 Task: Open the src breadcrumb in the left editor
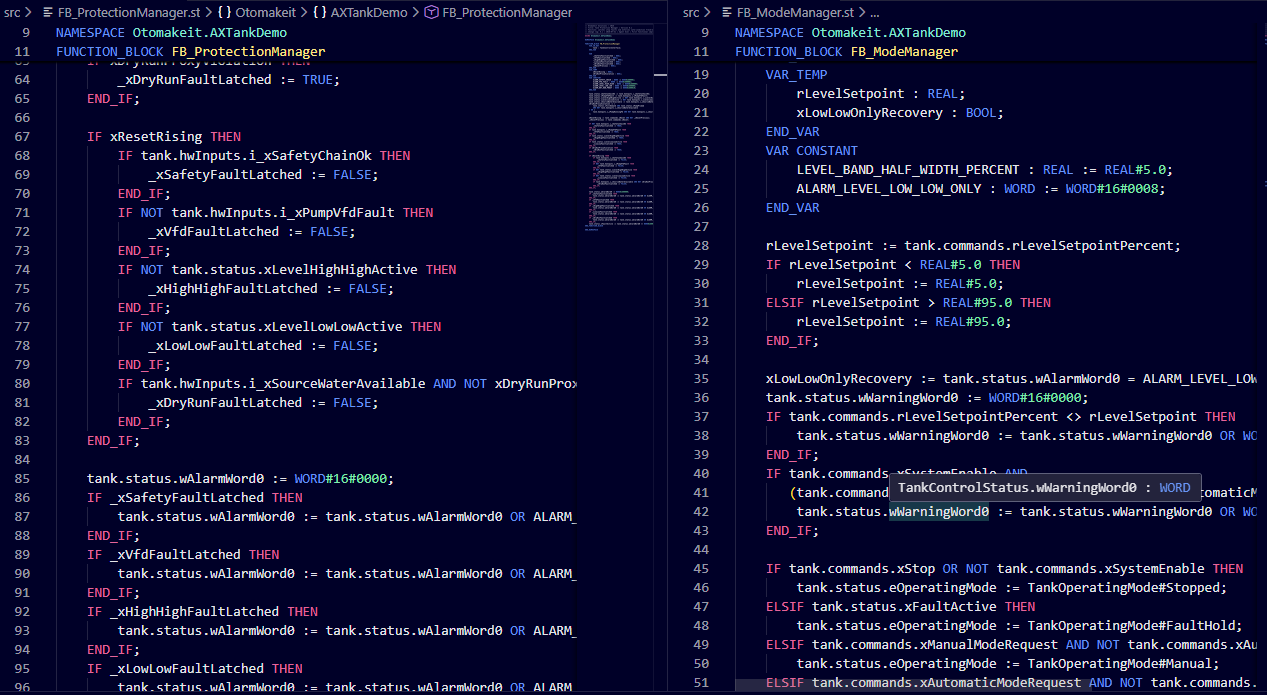pos(12,13)
